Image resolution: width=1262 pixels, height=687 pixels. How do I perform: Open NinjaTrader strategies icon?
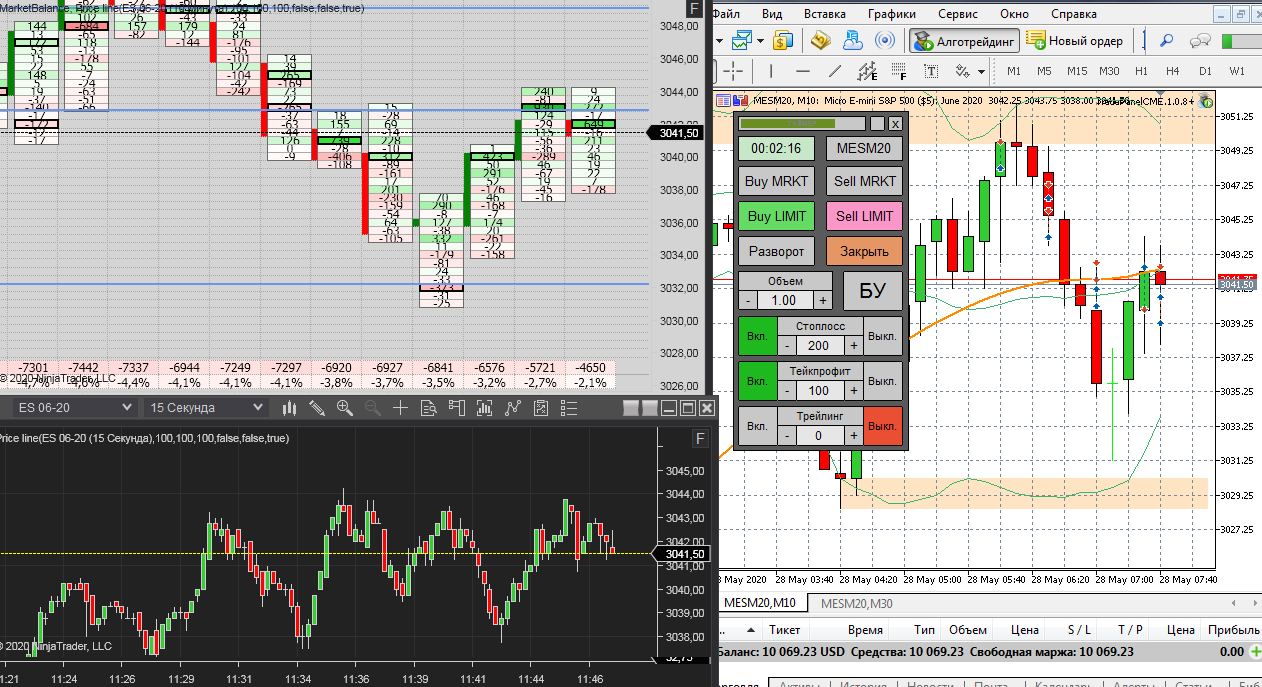coord(513,408)
